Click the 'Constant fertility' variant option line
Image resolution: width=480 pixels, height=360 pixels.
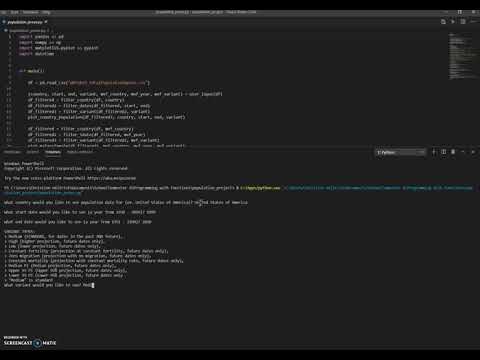[86, 251]
